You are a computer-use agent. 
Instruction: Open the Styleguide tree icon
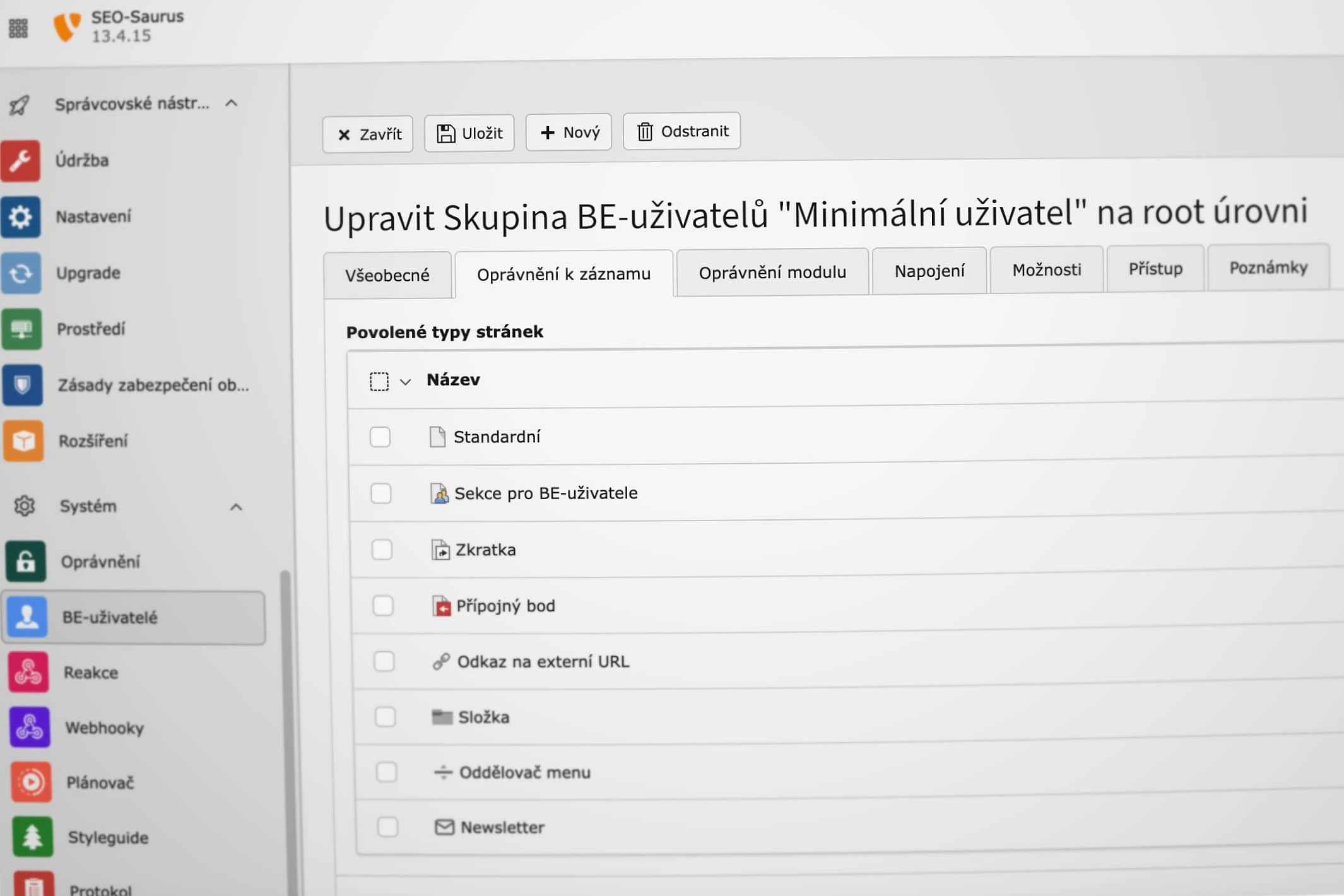(32, 837)
